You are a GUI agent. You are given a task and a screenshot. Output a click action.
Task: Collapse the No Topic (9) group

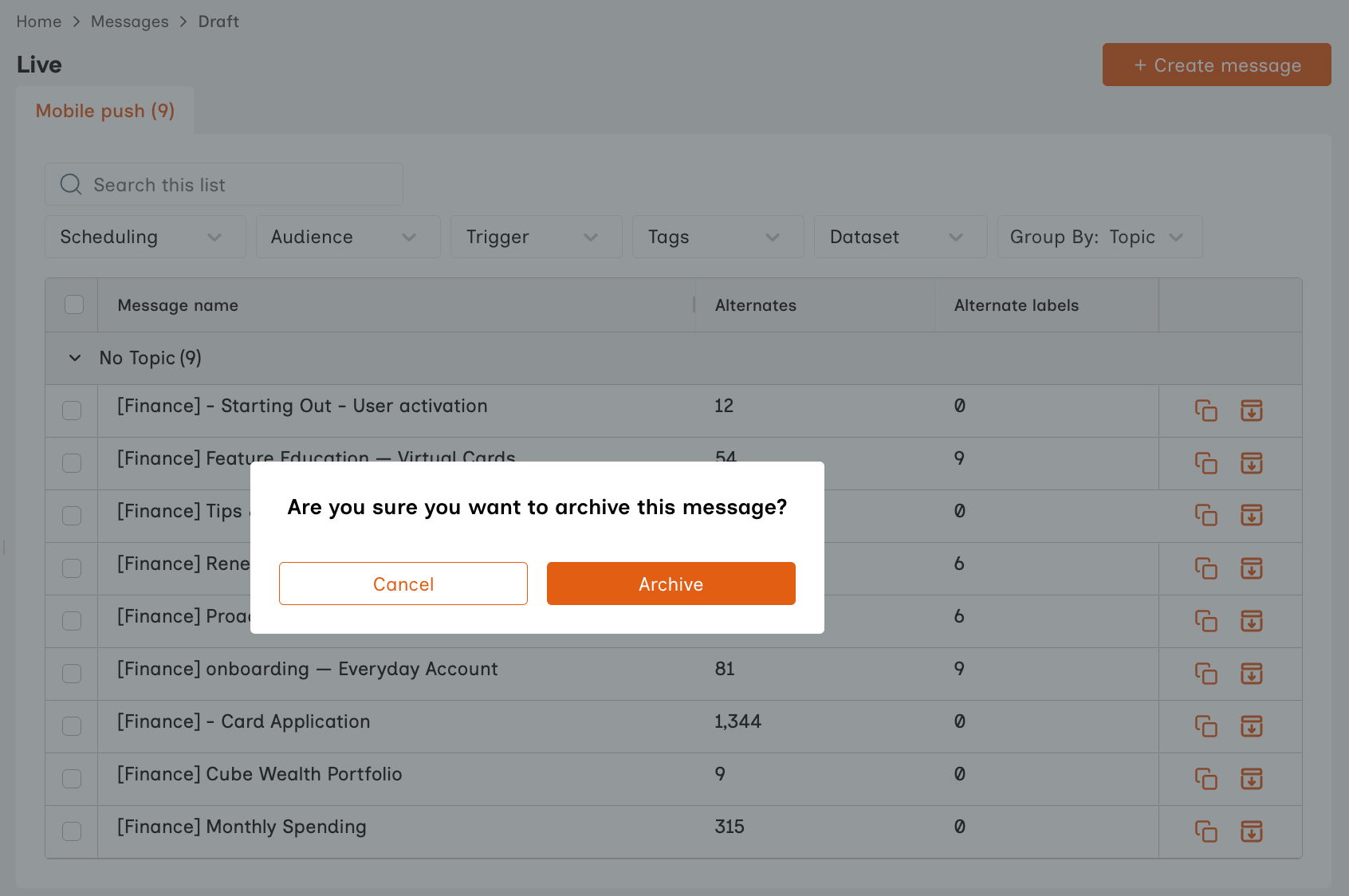click(75, 358)
